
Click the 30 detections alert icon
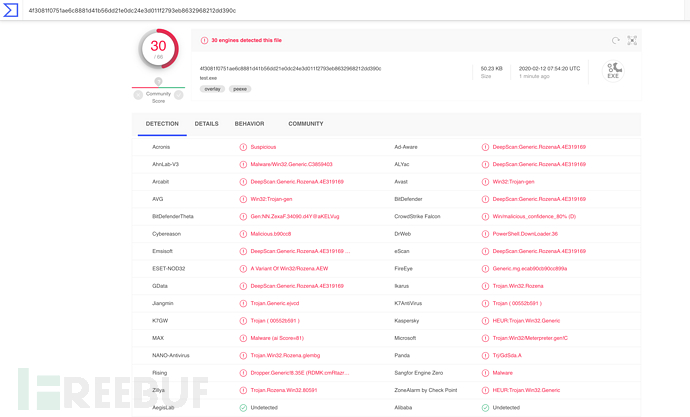click(x=204, y=40)
